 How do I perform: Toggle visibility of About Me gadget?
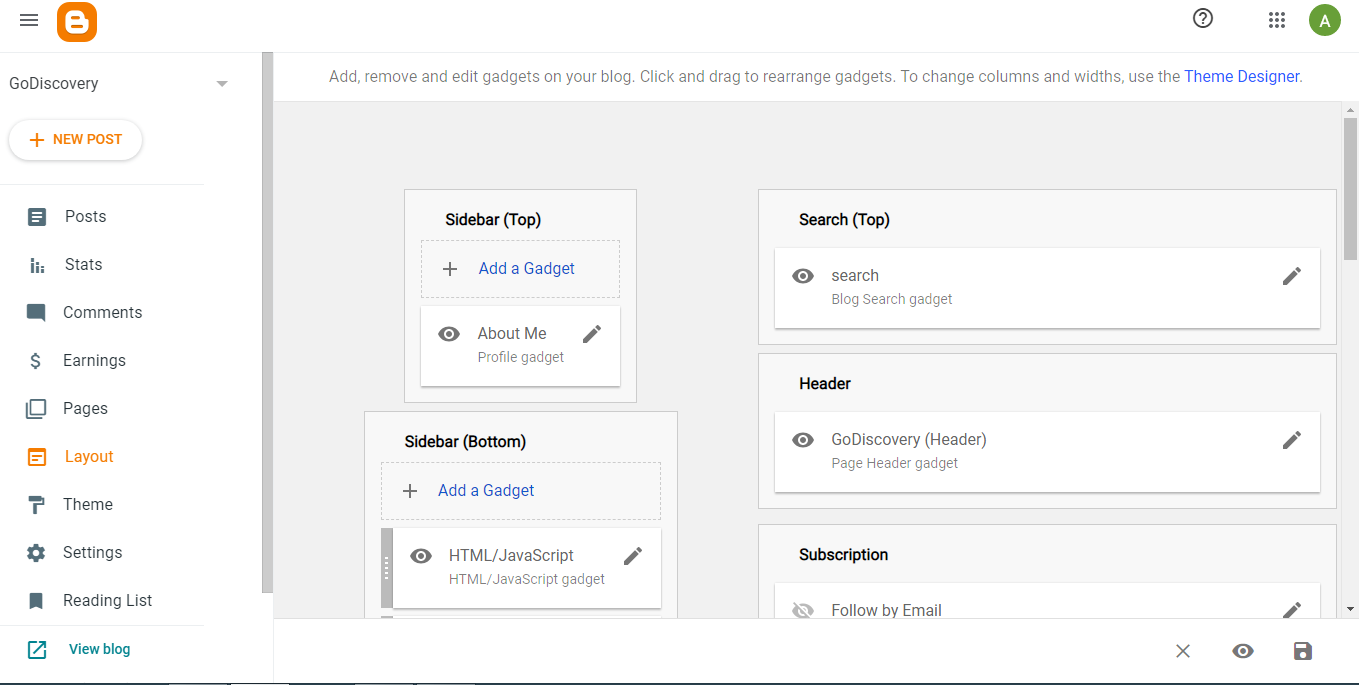449,334
